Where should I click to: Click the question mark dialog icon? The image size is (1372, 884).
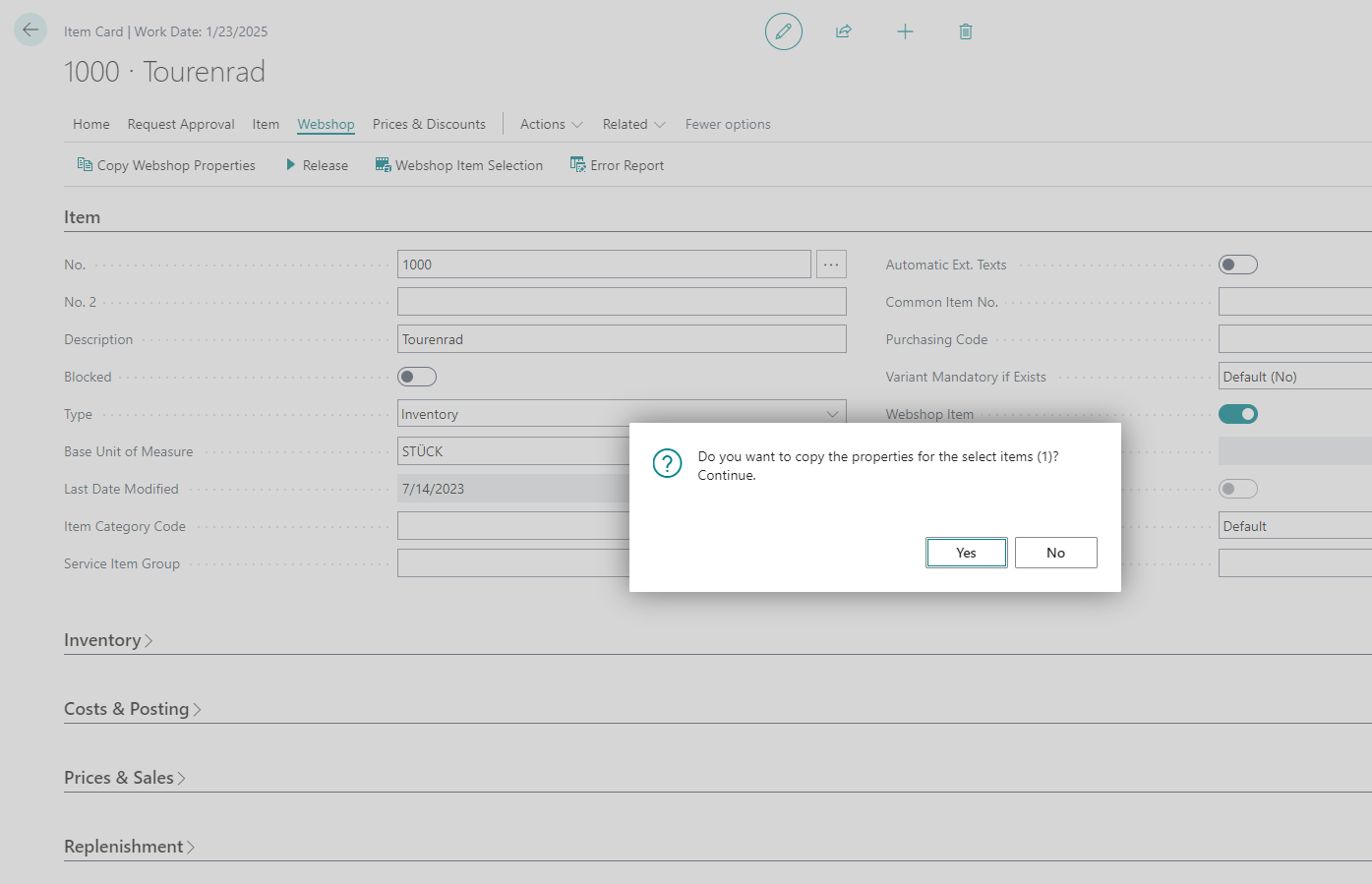point(667,463)
